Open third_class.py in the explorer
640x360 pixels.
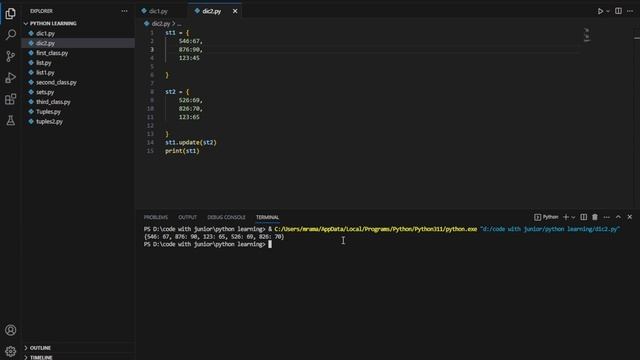click(x=53, y=102)
